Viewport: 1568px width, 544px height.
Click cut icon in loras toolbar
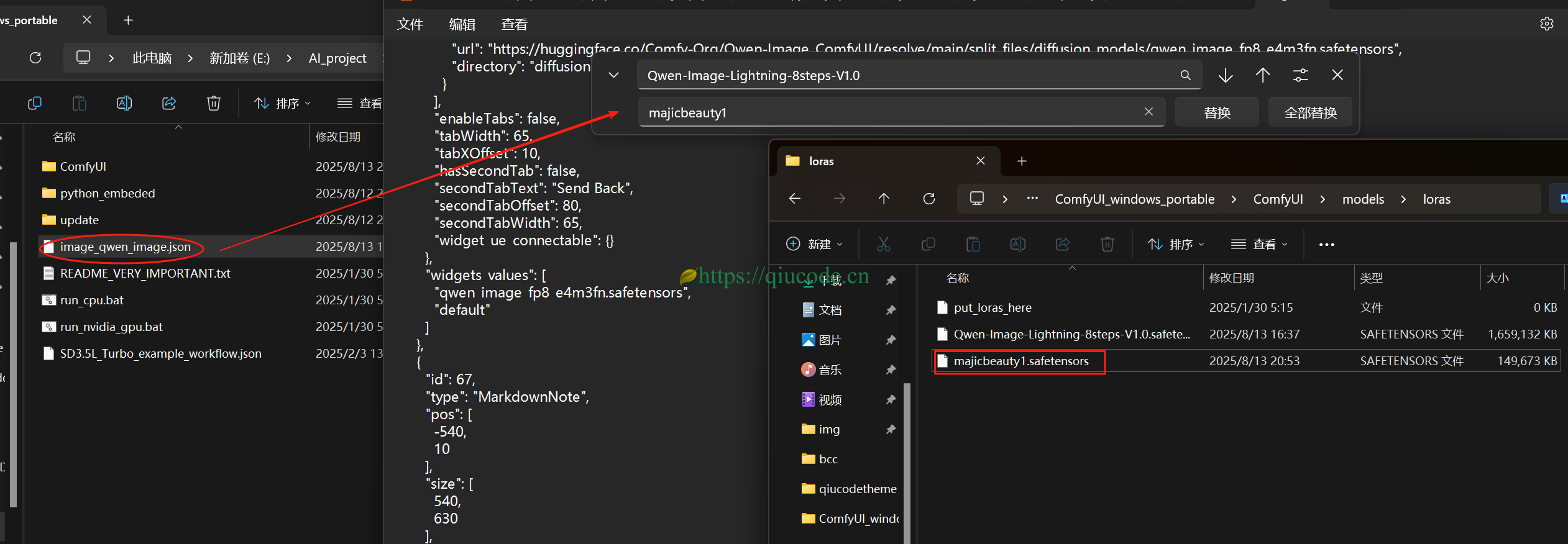tap(884, 244)
